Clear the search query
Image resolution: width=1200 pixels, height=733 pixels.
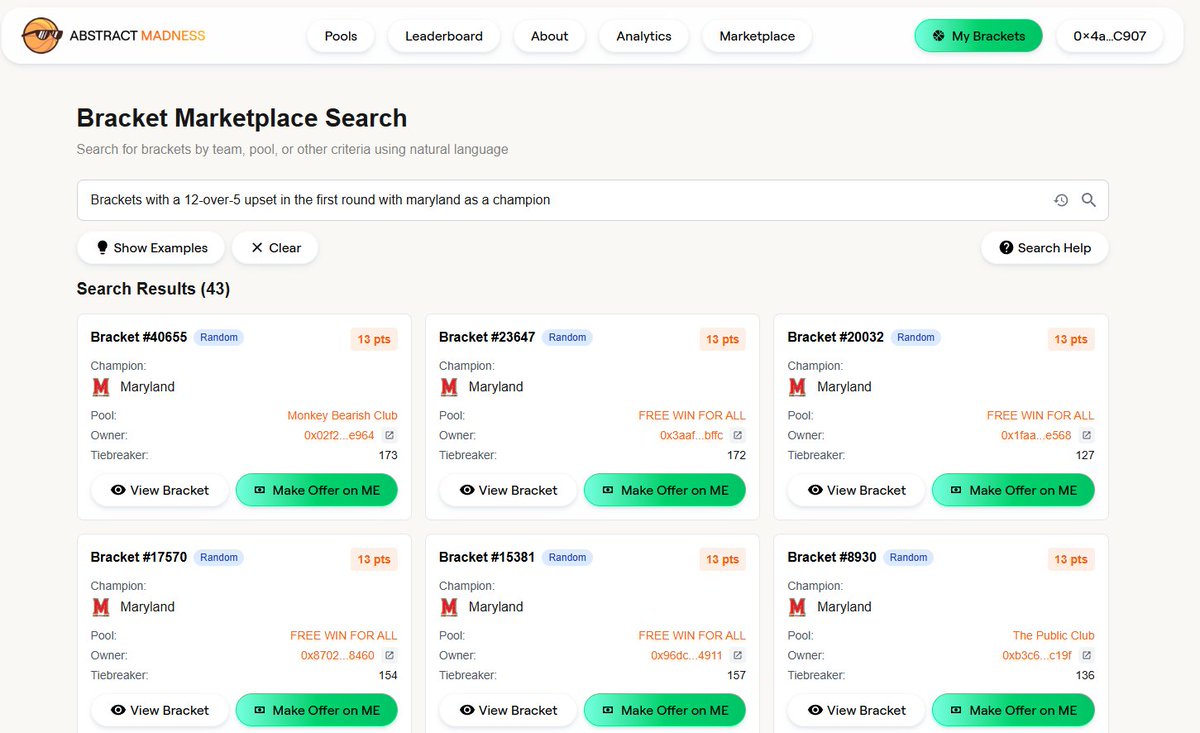275,248
